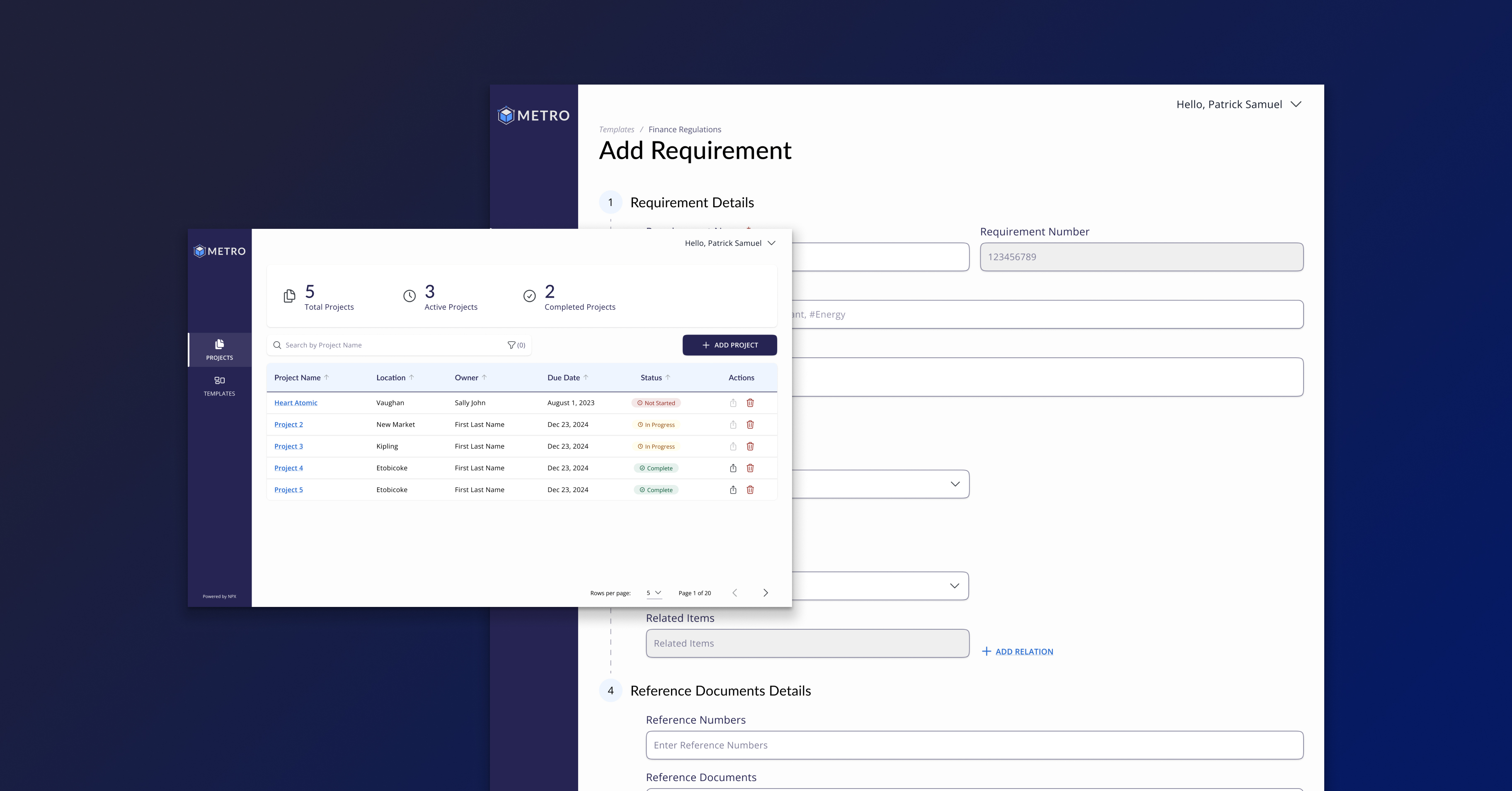Click the Completed Projects checkmark icon

(529, 296)
